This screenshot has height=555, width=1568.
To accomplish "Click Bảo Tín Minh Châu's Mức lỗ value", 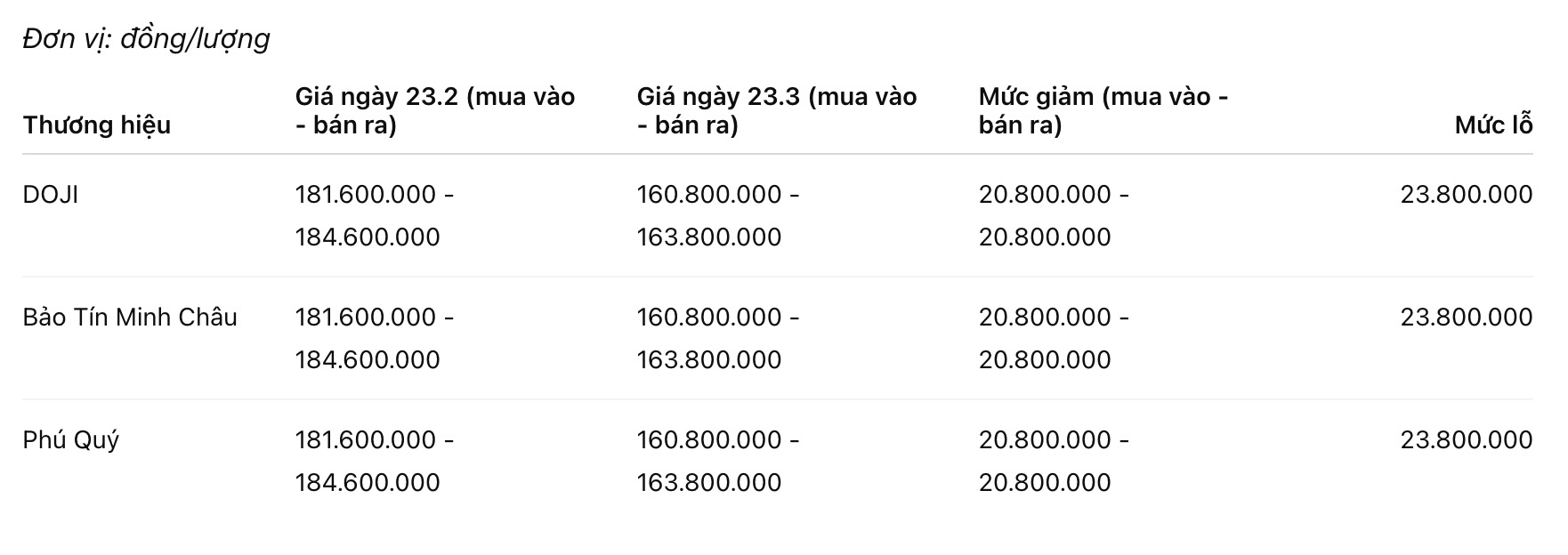I will pos(1466,318).
